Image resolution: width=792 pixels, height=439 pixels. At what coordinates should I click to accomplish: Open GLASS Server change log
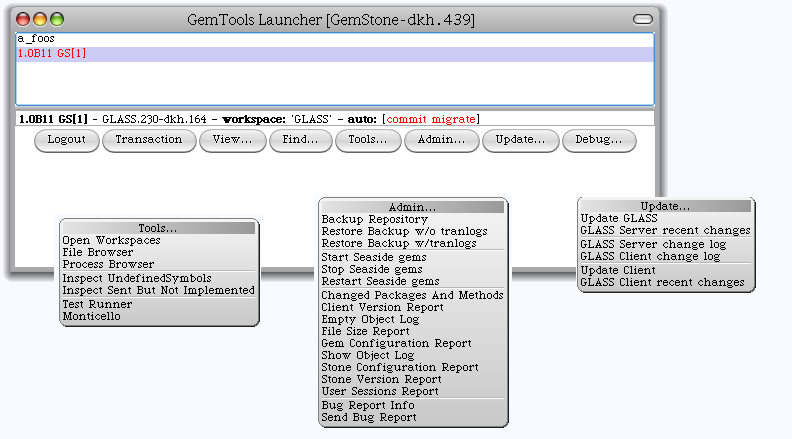coord(666,245)
